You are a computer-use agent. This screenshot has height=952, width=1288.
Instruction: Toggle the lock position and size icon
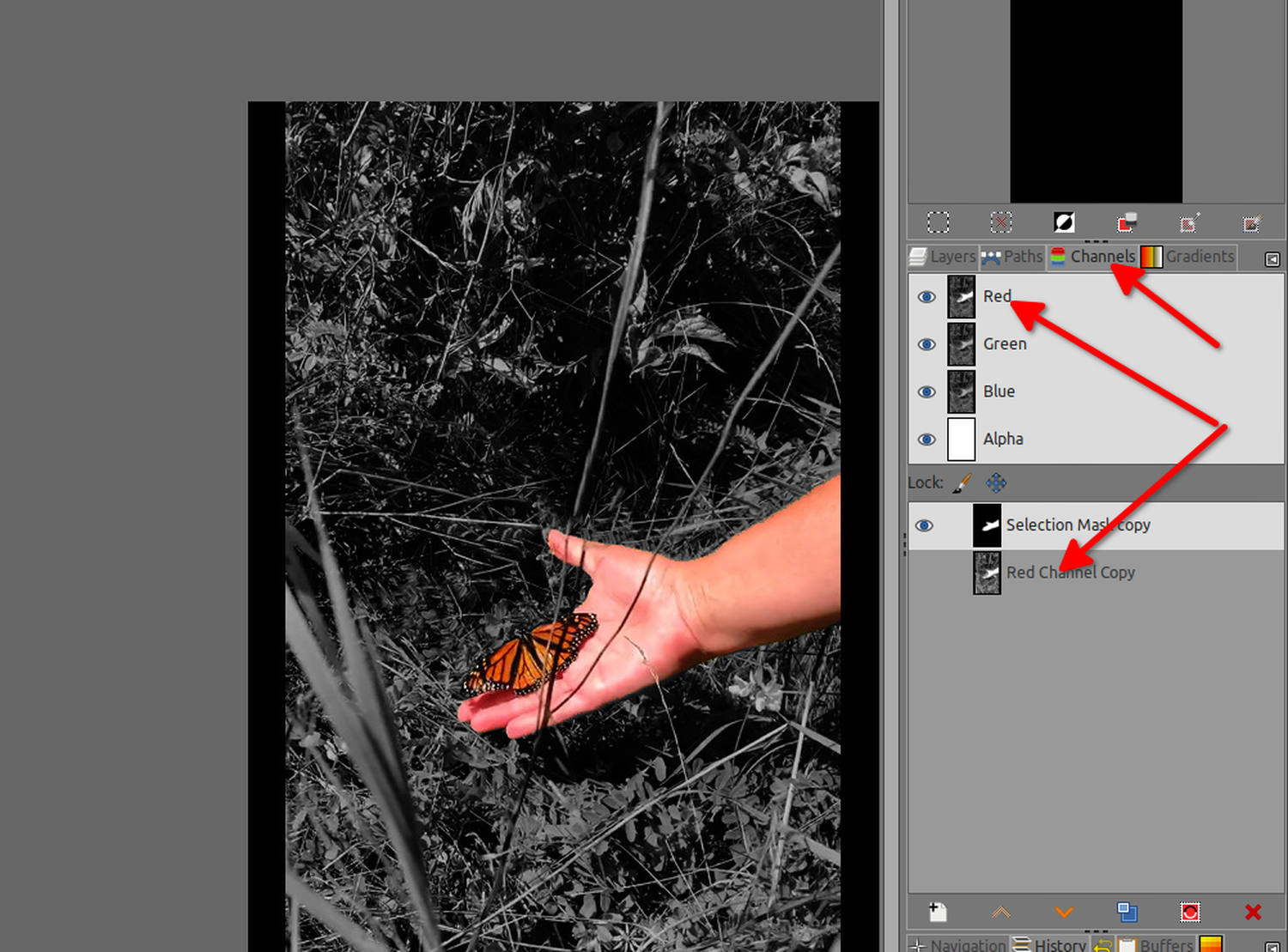[x=996, y=483]
